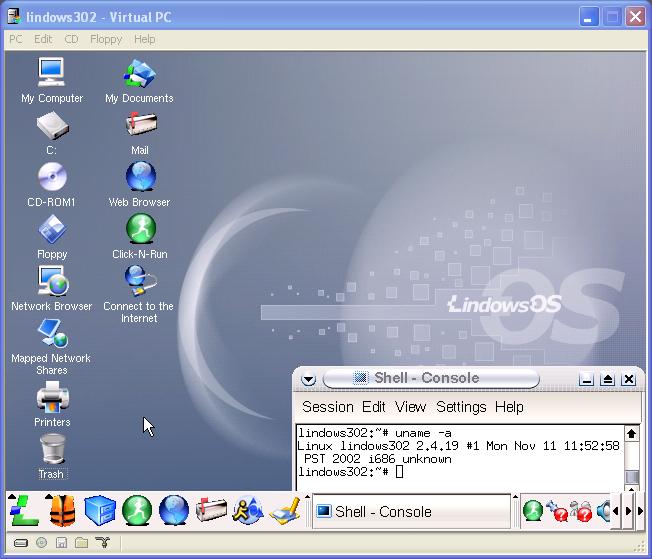Click the speaker volume tray icon

pos(604,511)
